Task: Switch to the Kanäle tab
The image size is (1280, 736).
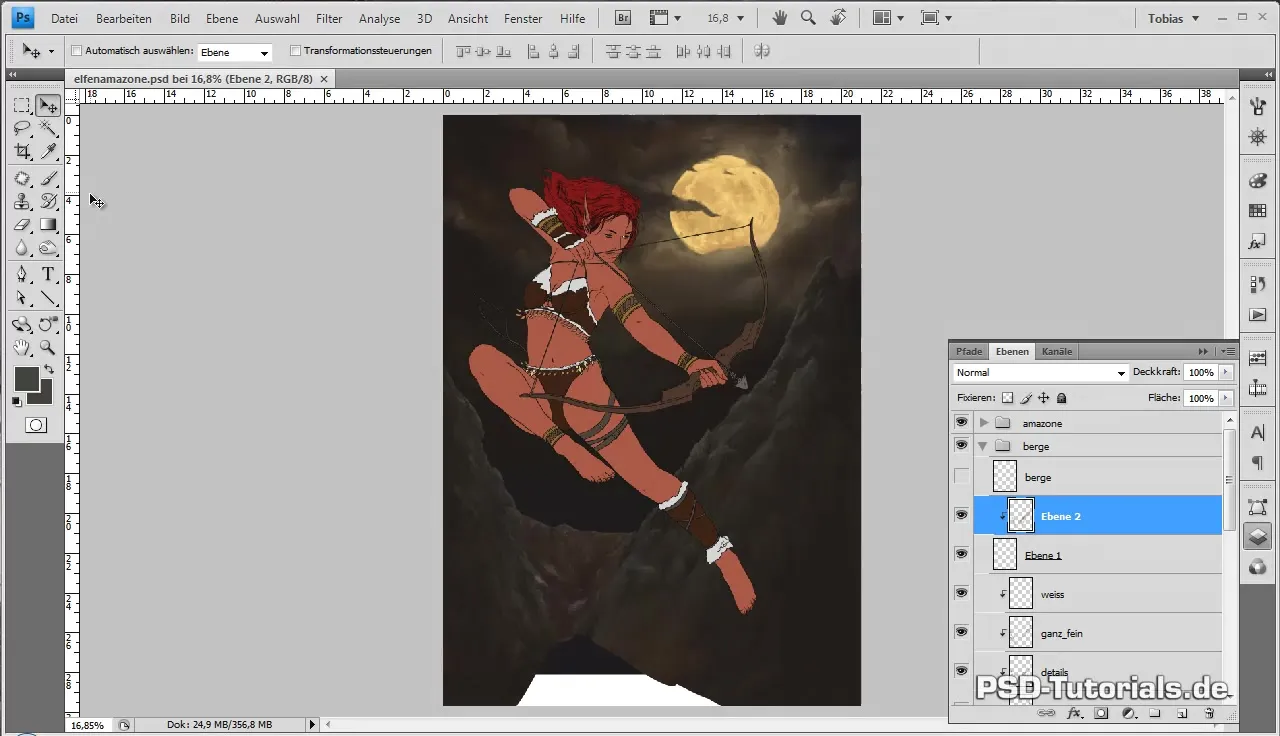Action: [x=1057, y=351]
